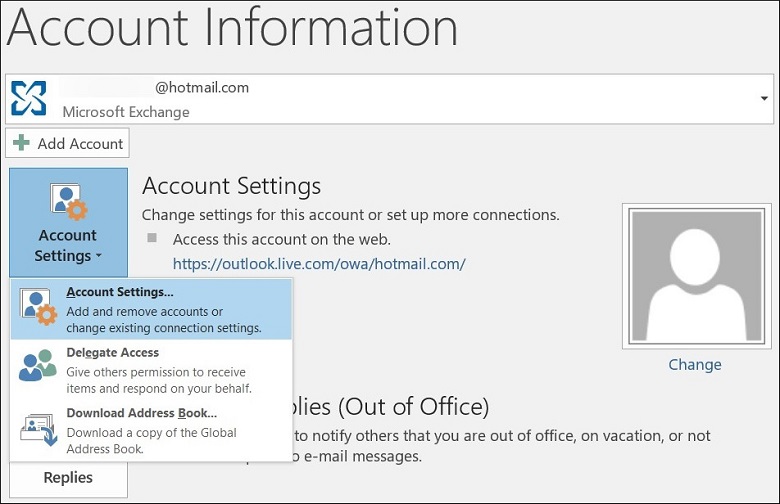Click the Add Account button
This screenshot has height=504, width=780.
(x=67, y=143)
